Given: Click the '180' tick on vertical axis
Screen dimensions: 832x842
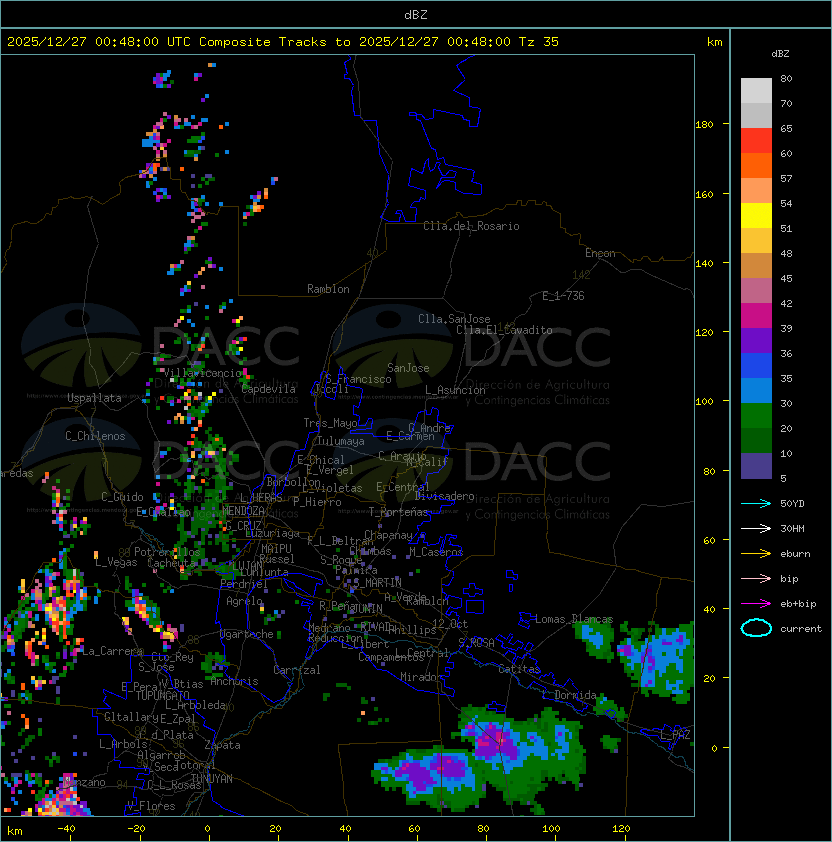Looking at the screenshot, I should (704, 125).
